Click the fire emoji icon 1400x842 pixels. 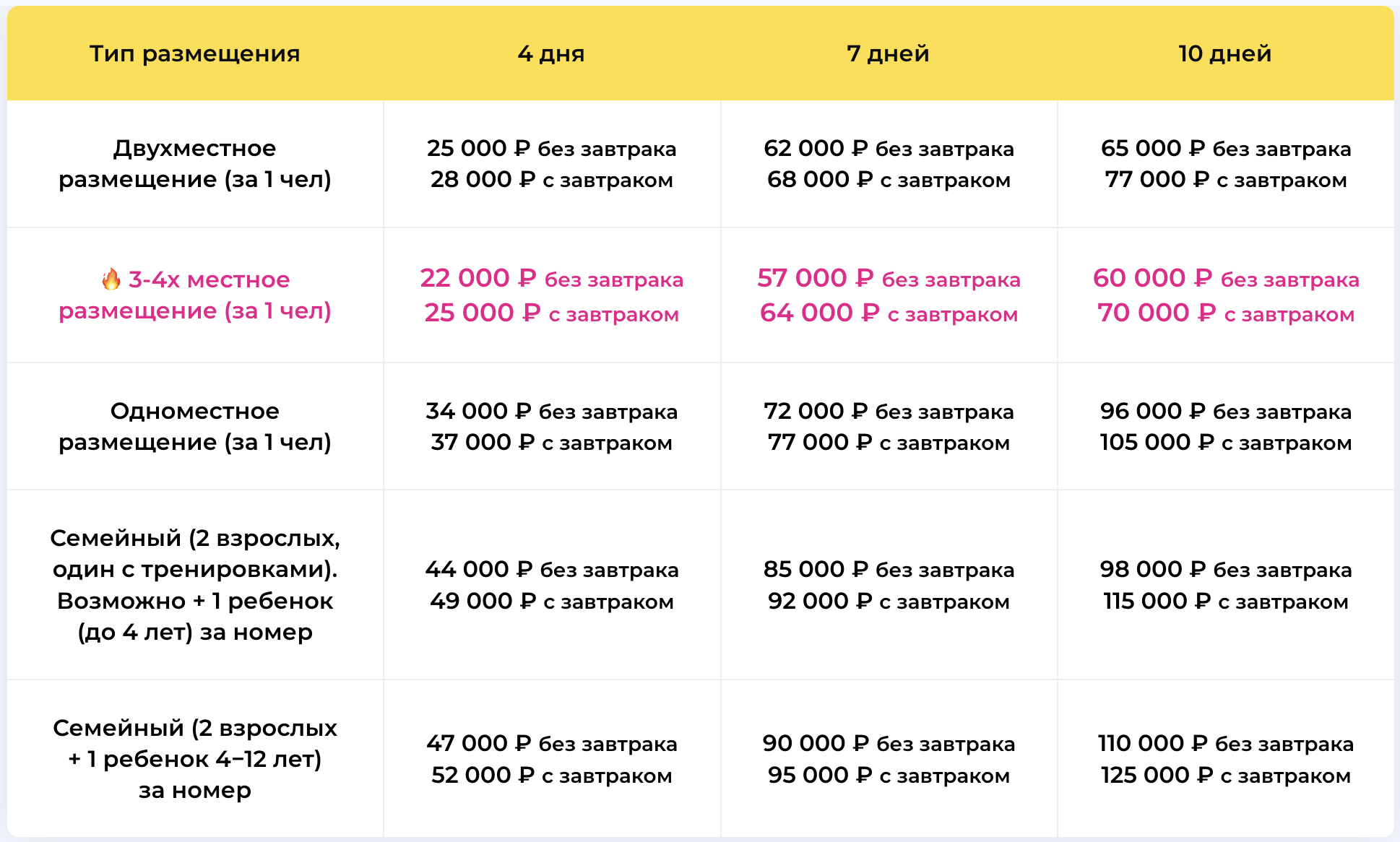coord(111,279)
